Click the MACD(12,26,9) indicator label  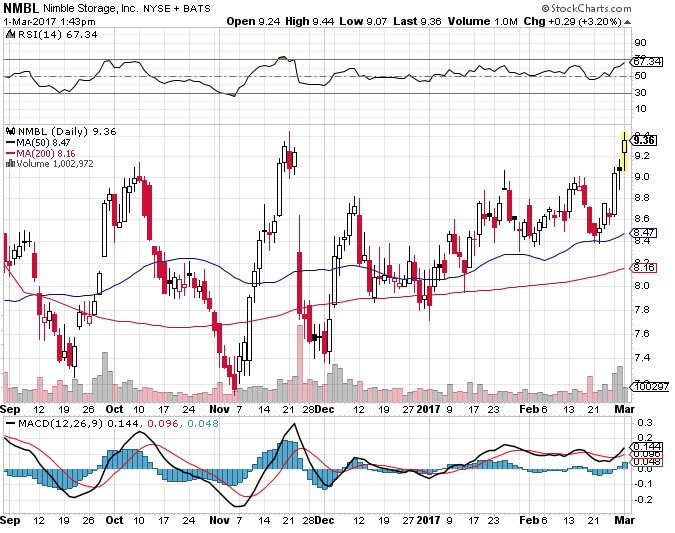point(60,424)
